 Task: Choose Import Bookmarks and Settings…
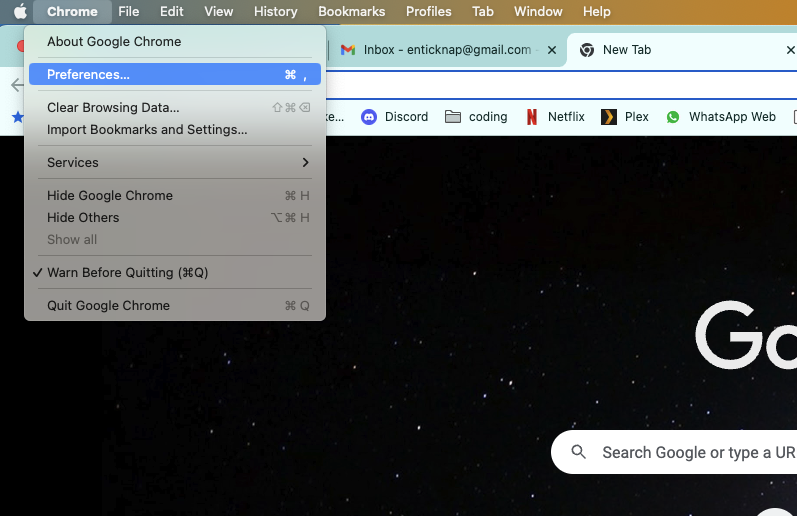pos(175,130)
